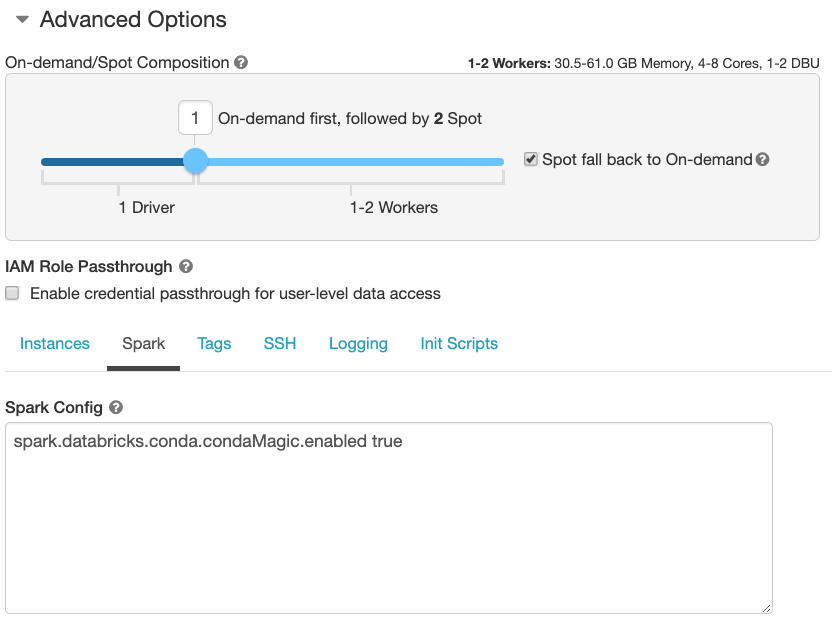Grab the Spark Config textarea resize handle

pyautogui.click(x=766, y=607)
